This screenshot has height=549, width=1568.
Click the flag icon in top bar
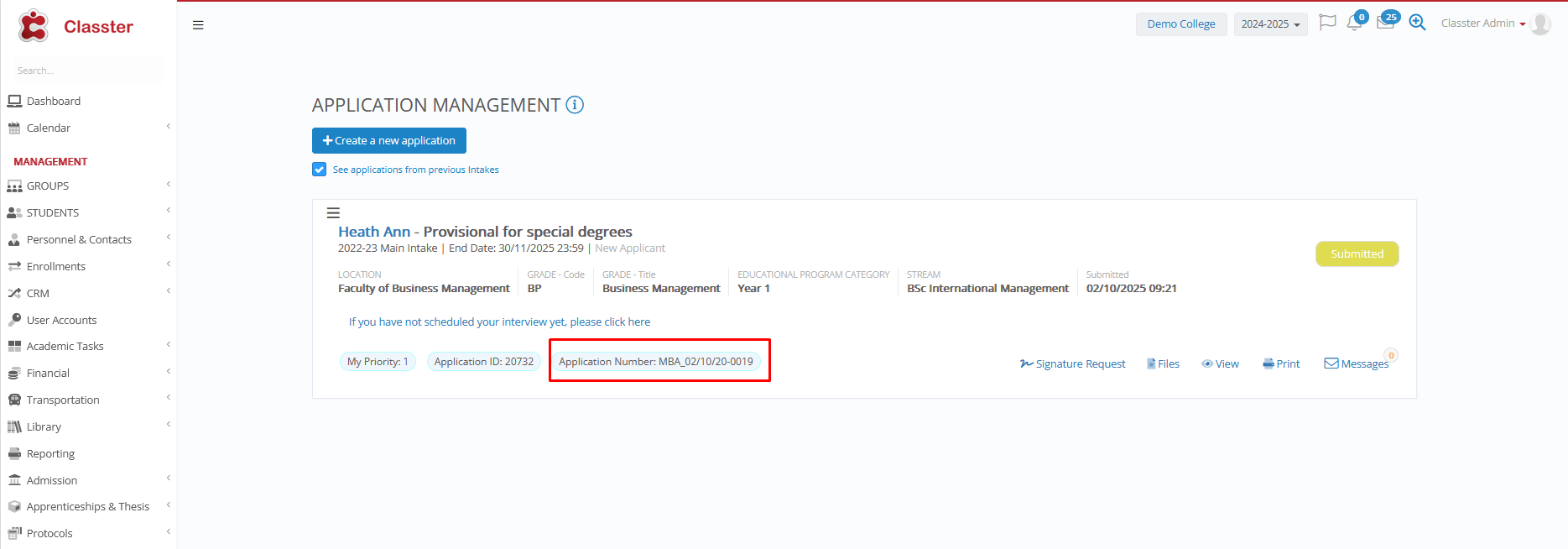1326,23
